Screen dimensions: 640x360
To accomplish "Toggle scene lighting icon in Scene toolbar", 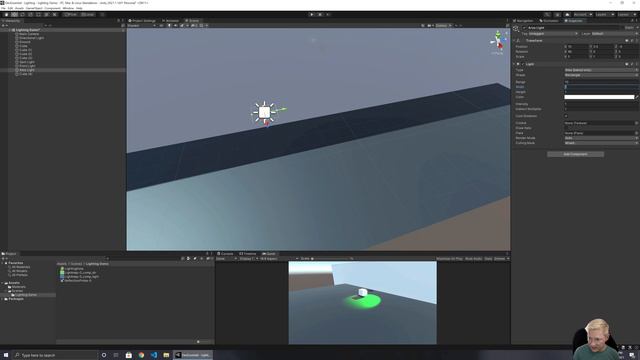I will (169, 25).
